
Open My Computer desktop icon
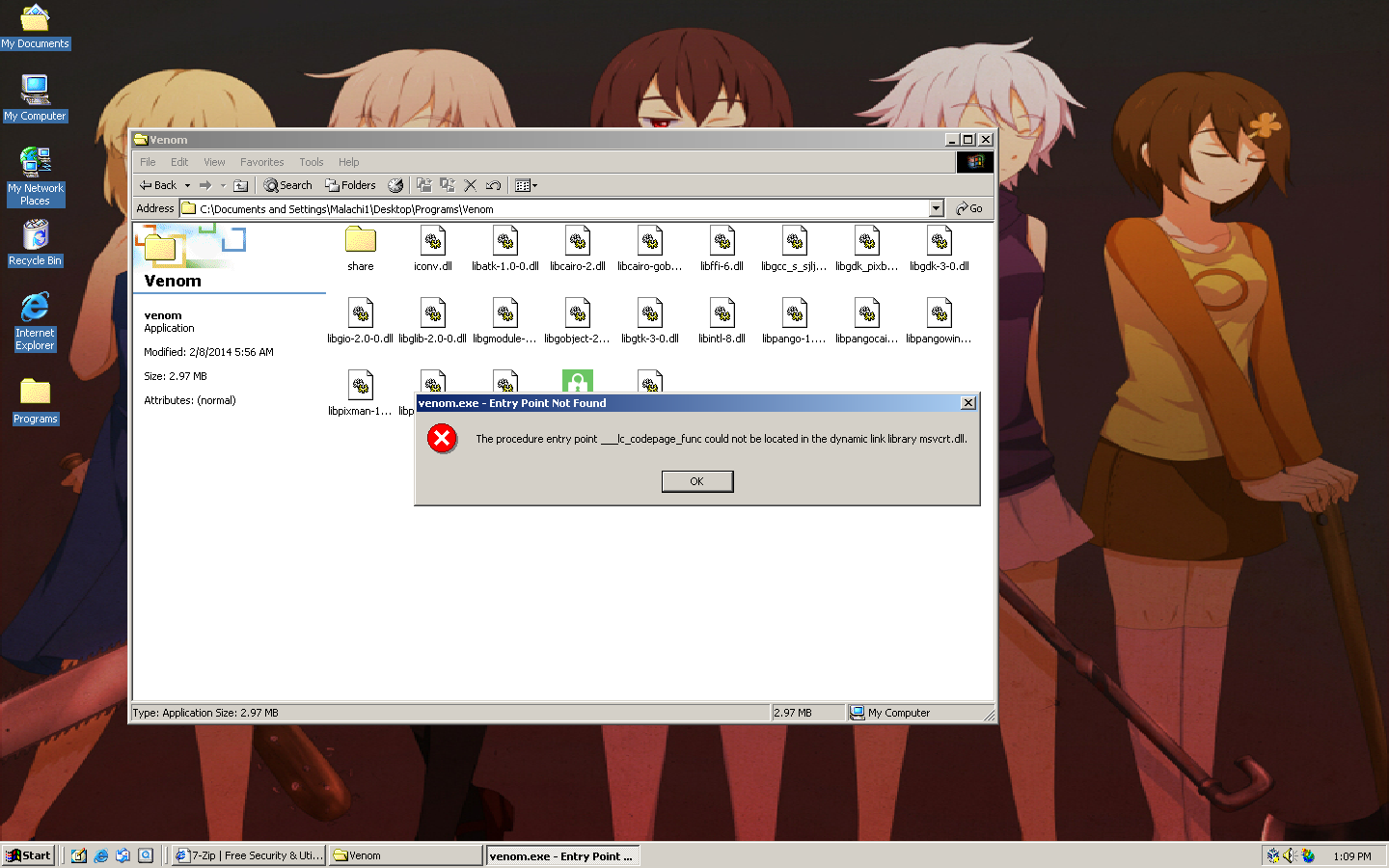tap(36, 98)
